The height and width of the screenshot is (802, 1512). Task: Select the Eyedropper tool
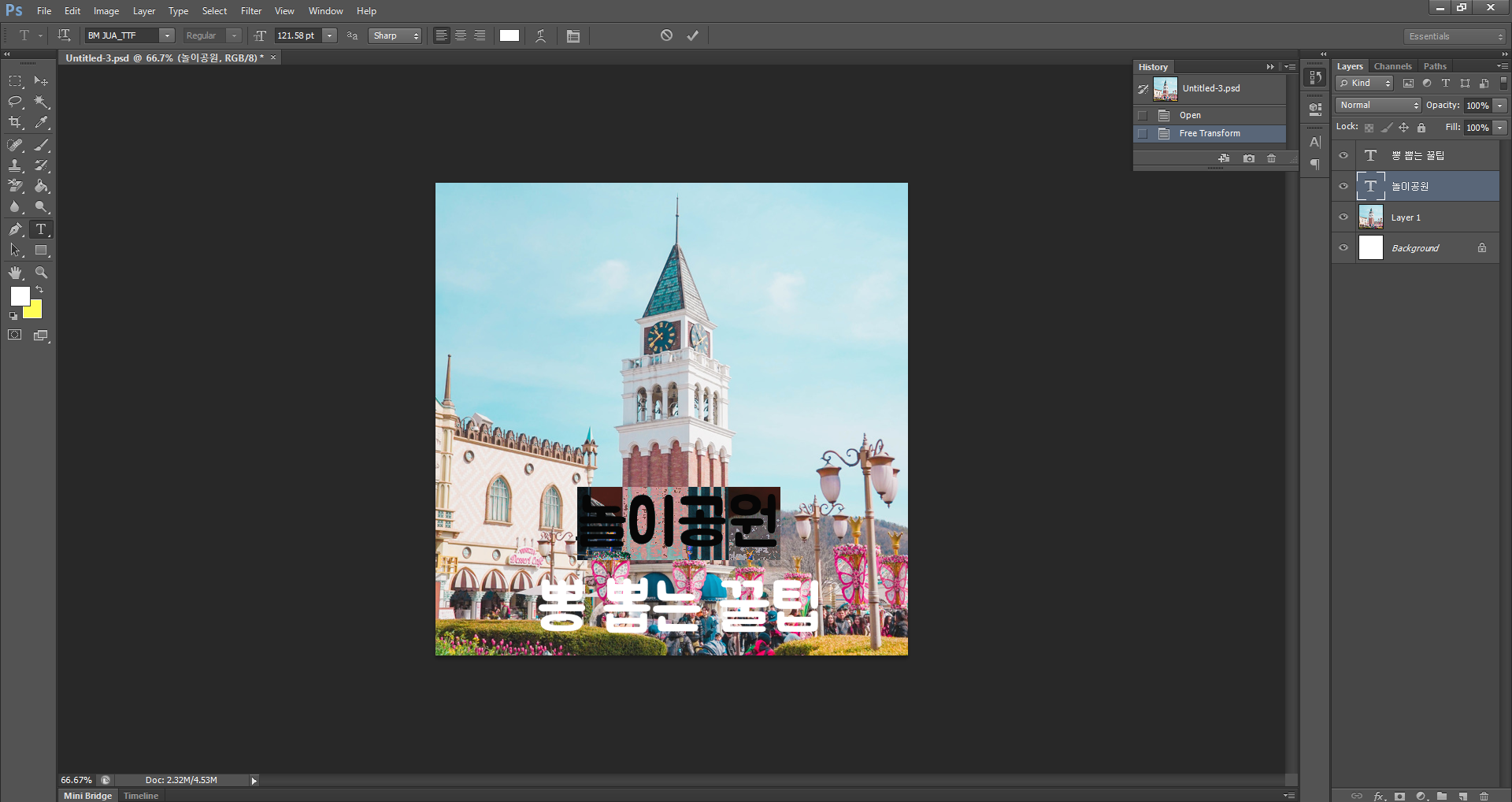point(41,122)
